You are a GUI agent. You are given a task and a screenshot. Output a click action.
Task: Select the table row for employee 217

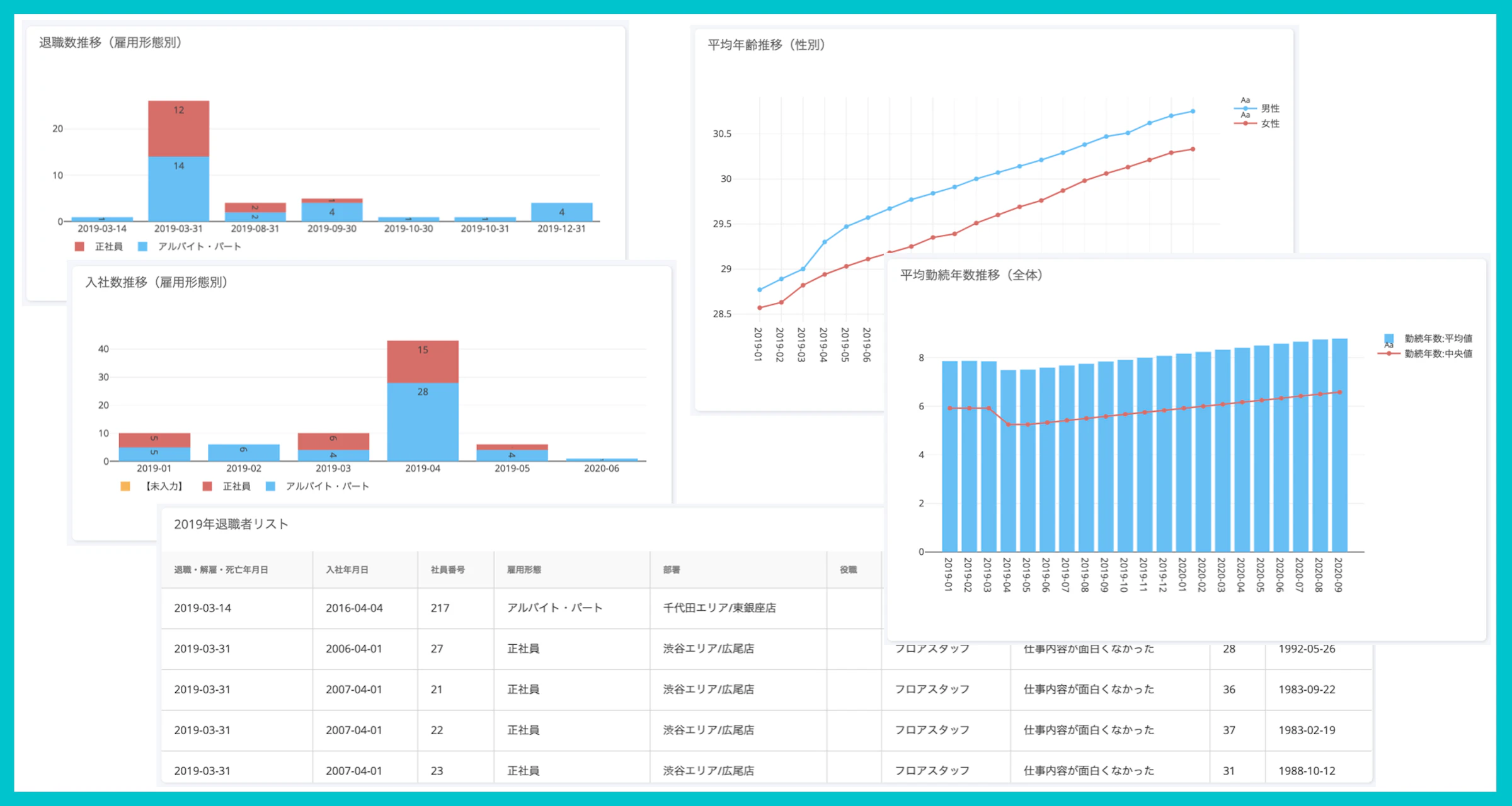tap(441, 608)
